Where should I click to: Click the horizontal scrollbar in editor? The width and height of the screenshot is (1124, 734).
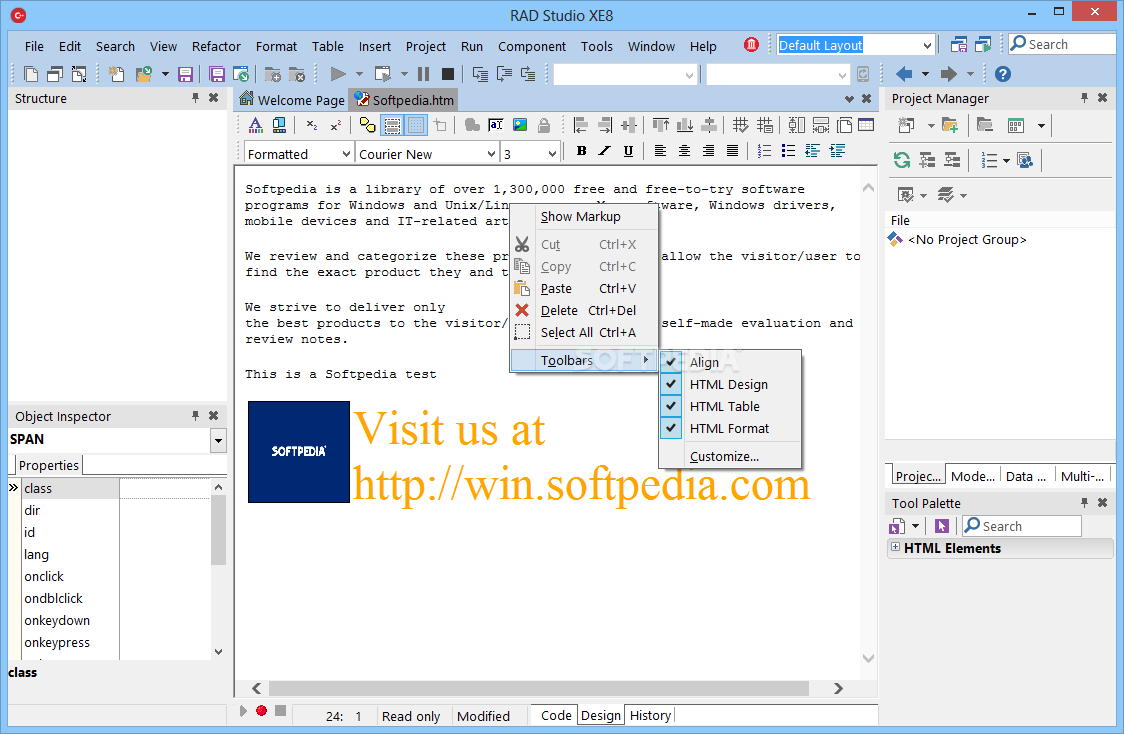click(x=538, y=688)
